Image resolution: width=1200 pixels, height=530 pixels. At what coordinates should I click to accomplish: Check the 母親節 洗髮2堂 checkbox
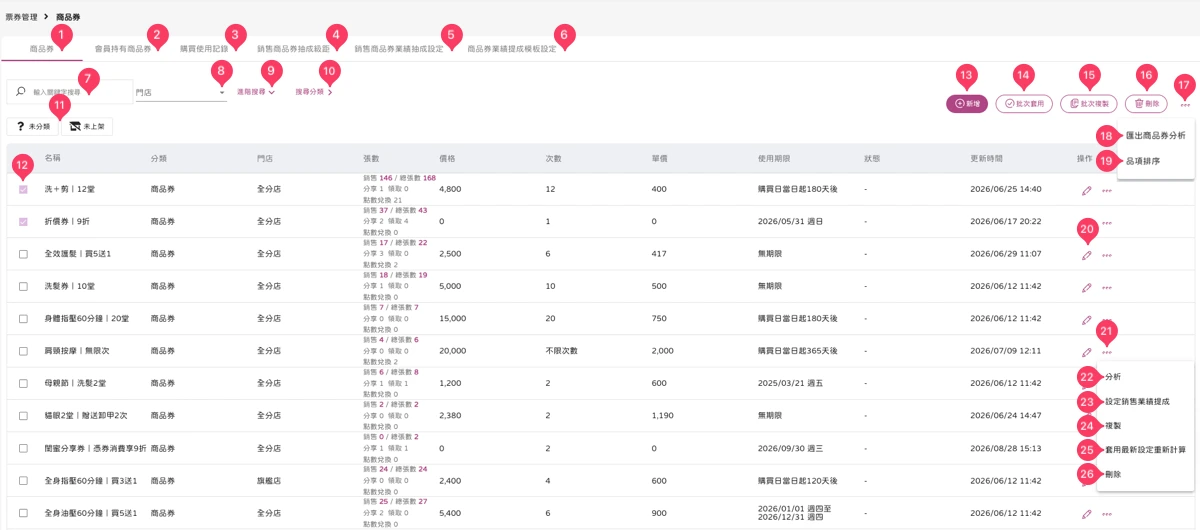pyautogui.click(x=23, y=383)
